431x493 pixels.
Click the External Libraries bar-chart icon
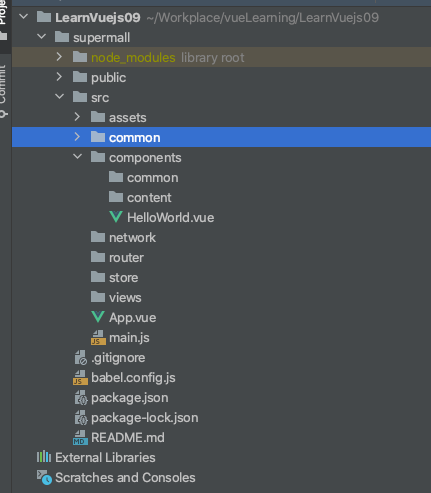tap(44, 457)
